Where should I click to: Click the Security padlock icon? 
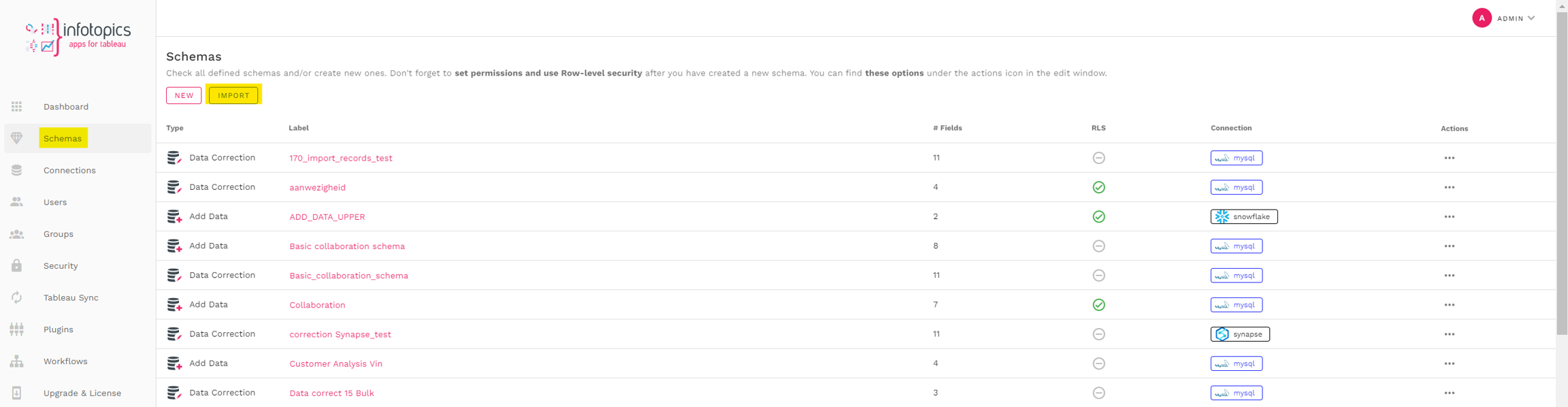[16, 265]
